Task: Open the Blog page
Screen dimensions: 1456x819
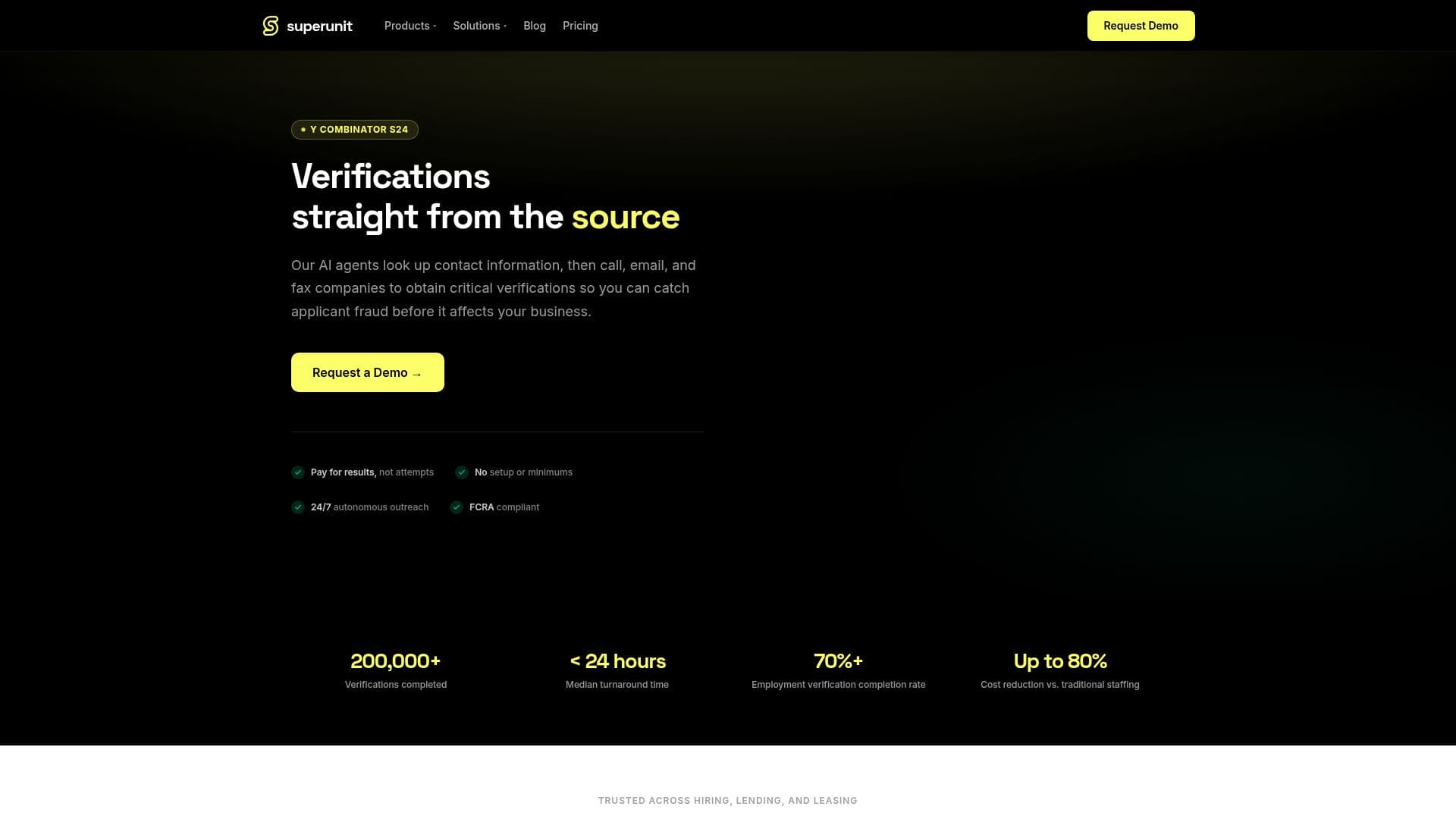Action: point(535,26)
